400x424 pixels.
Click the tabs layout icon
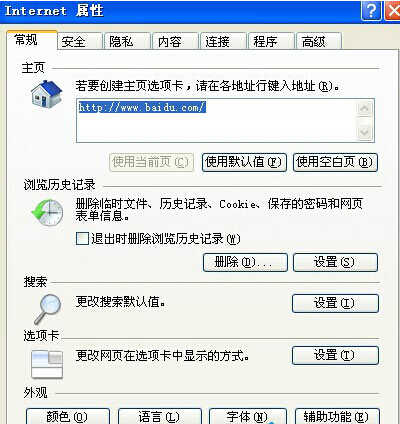[x=47, y=364]
